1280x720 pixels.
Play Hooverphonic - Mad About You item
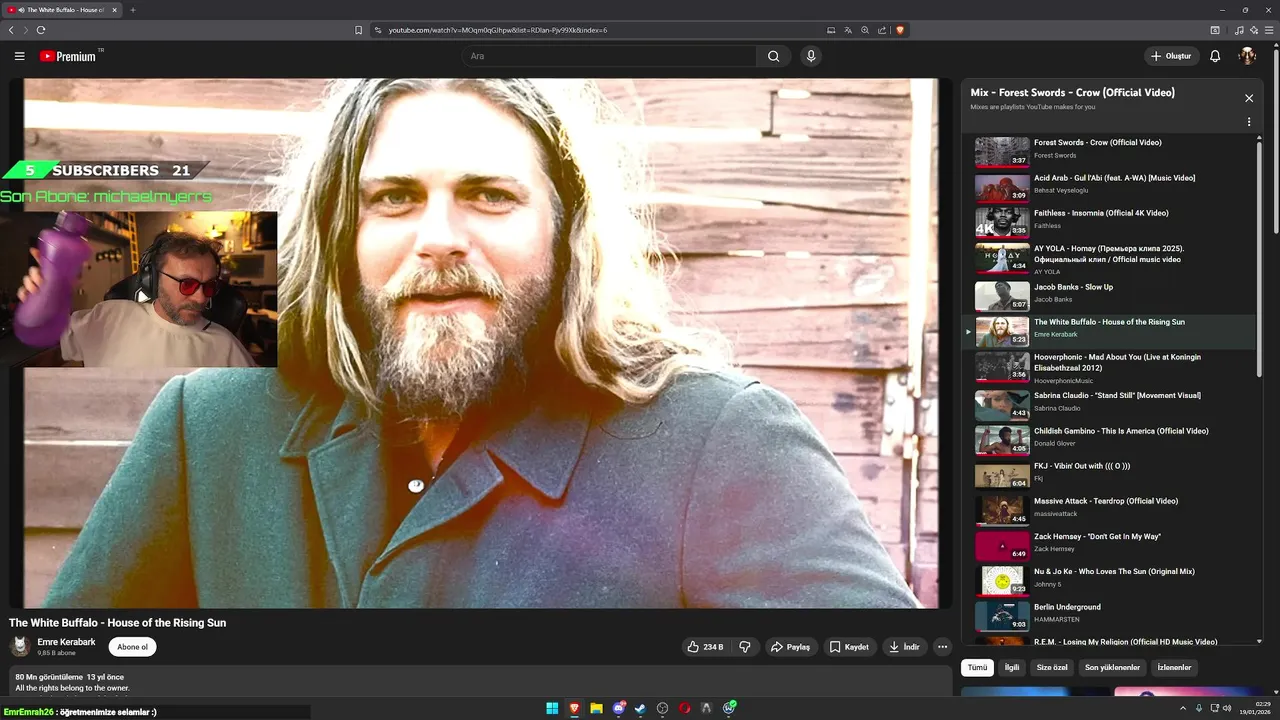click(1108, 368)
